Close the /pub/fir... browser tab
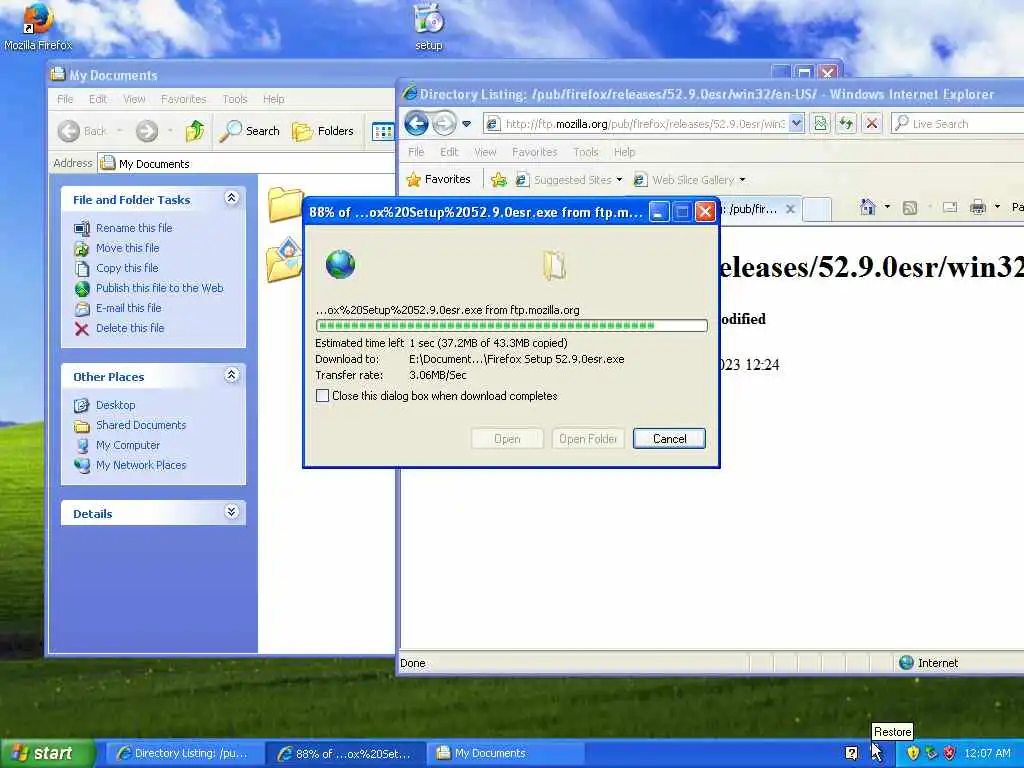The height and width of the screenshot is (768, 1024). pyautogui.click(x=790, y=209)
